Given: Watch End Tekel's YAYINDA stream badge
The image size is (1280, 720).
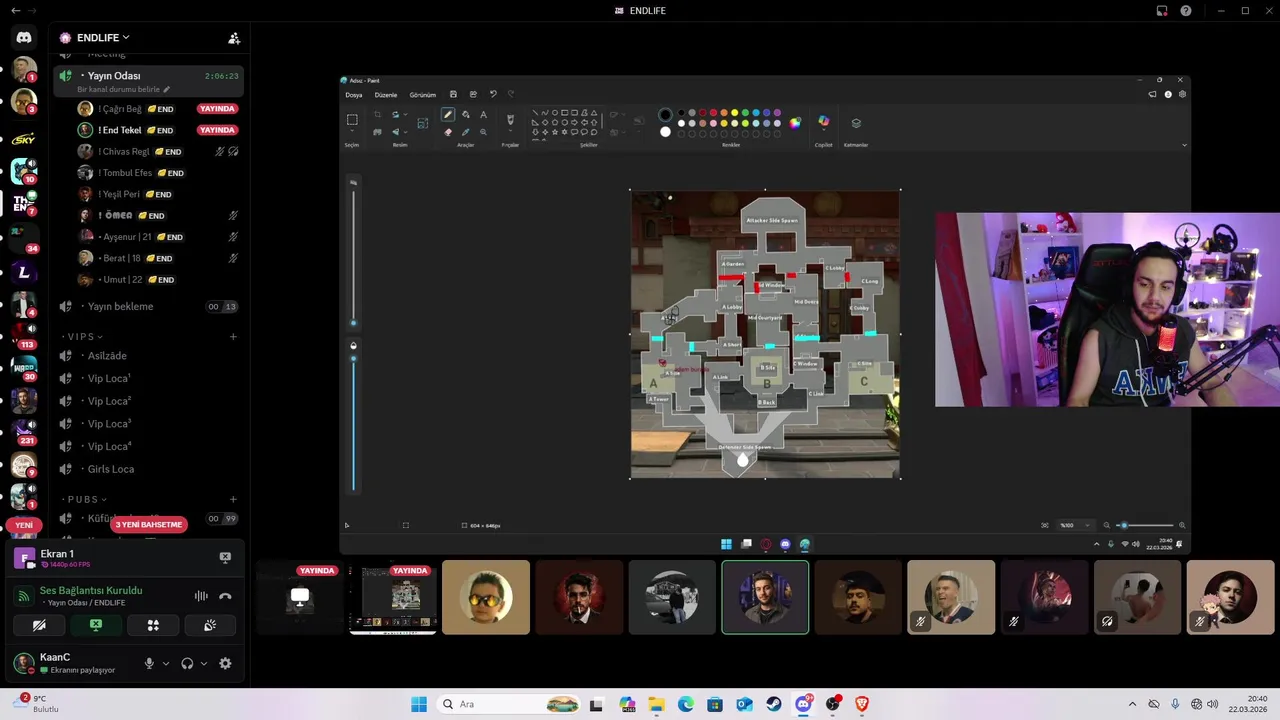Looking at the screenshot, I should [x=217, y=130].
